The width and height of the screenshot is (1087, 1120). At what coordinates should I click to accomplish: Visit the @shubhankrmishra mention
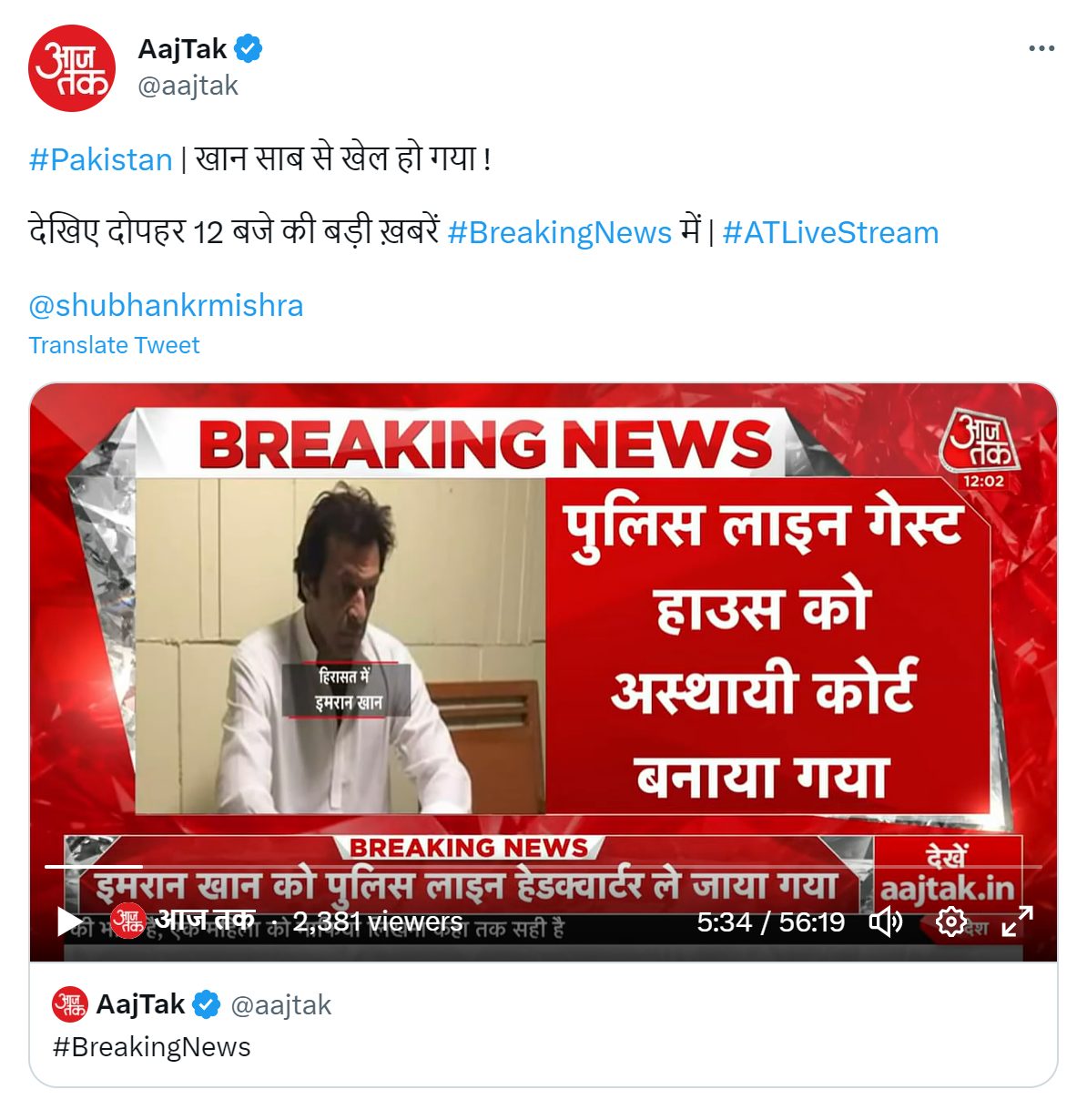click(x=166, y=305)
